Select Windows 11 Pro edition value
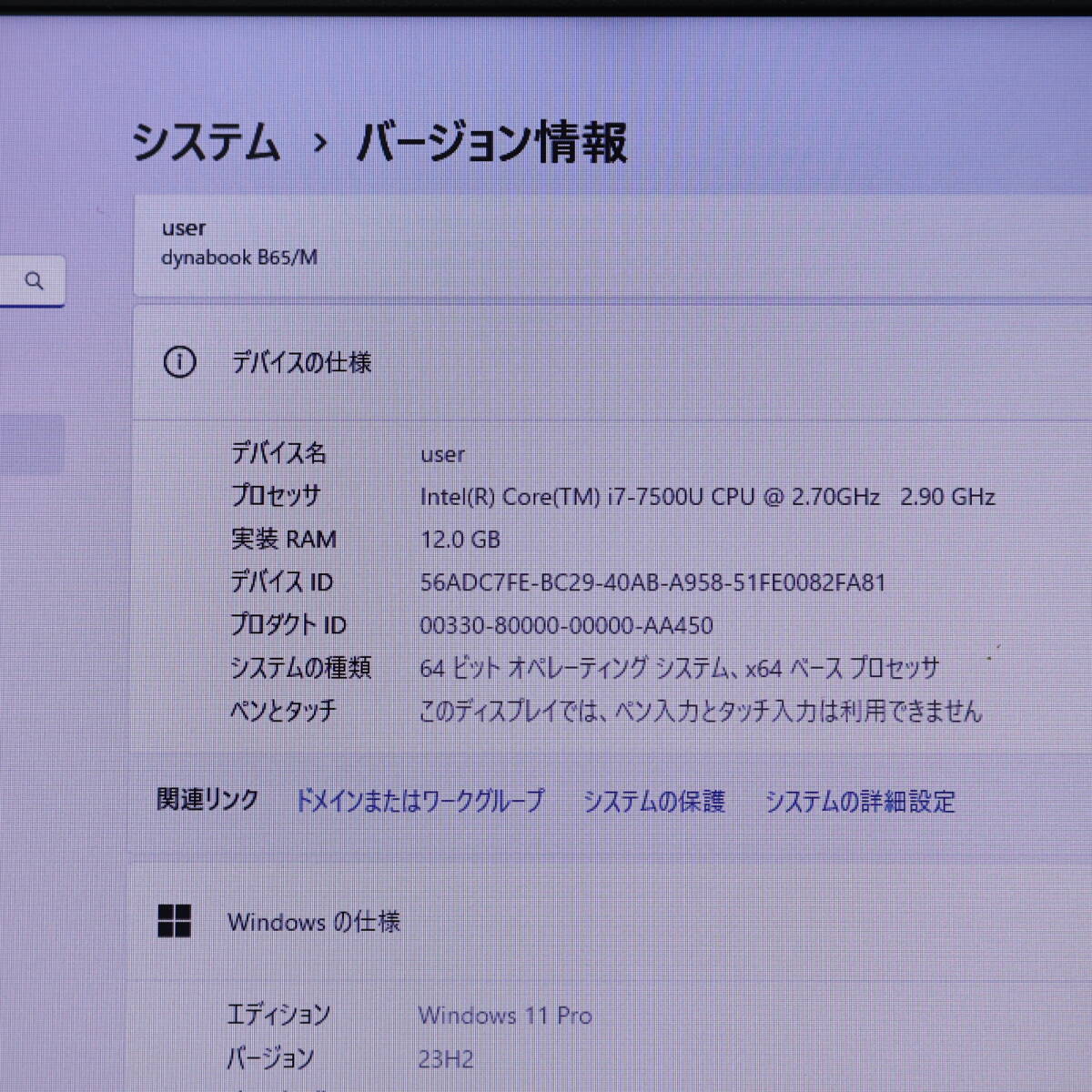 tap(505, 1016)
